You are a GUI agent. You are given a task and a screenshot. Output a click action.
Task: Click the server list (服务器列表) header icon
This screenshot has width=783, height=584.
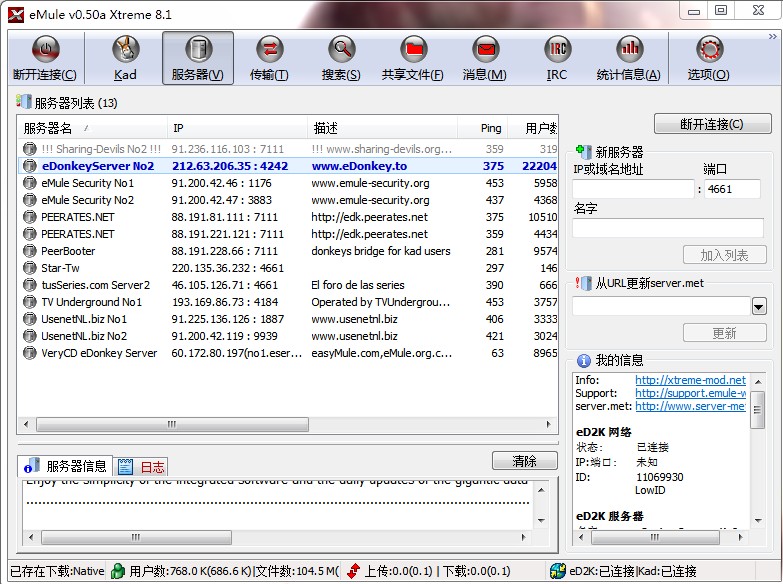(x=23, y=101)
